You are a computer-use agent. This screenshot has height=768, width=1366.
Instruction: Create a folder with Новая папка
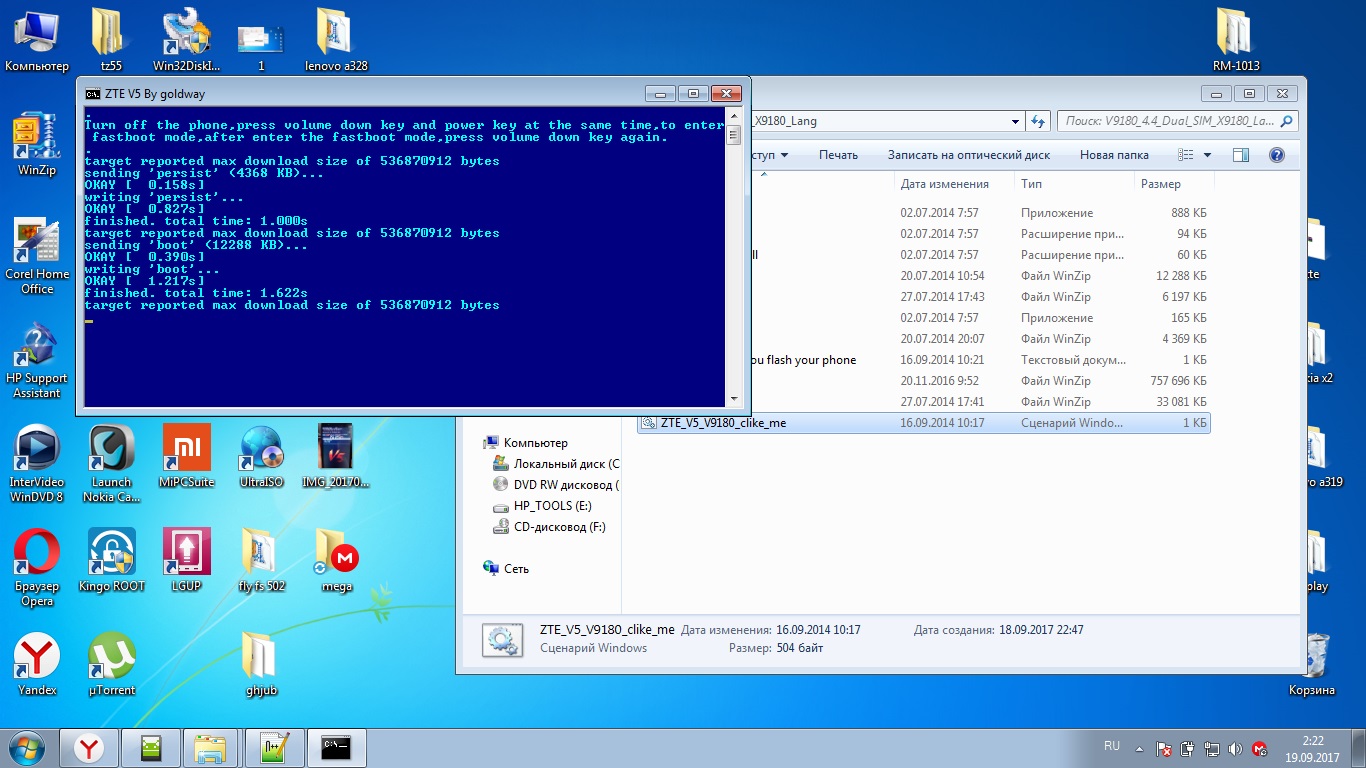(x=1113, y=155)
